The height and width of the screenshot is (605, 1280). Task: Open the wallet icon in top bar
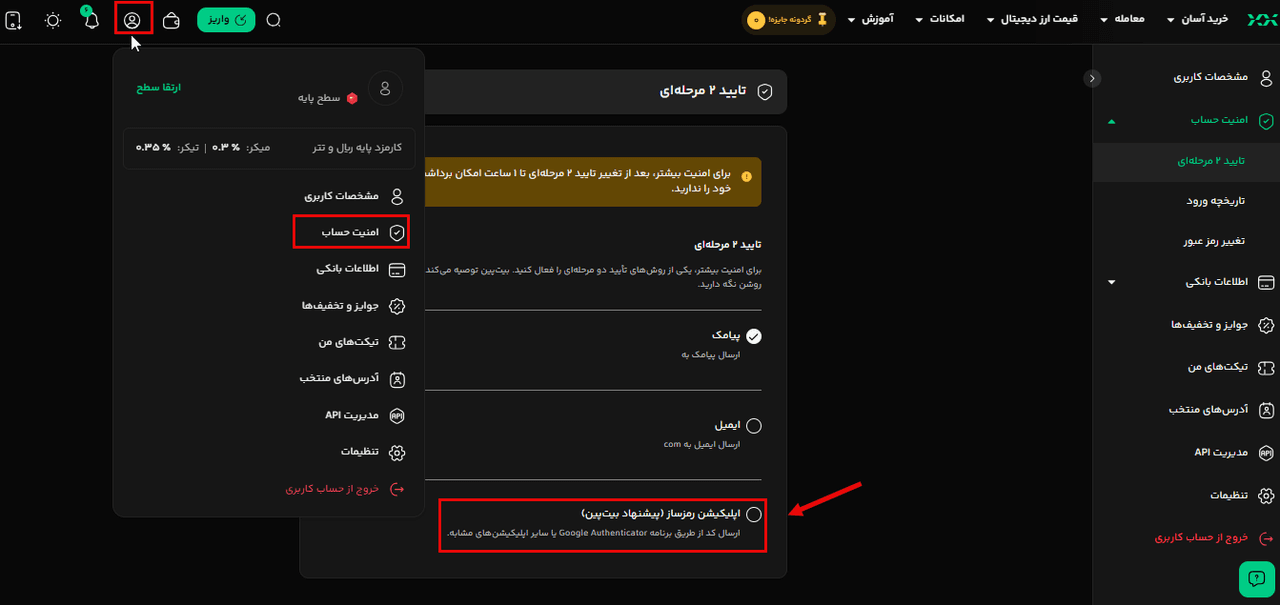click(x=171, y=20)
